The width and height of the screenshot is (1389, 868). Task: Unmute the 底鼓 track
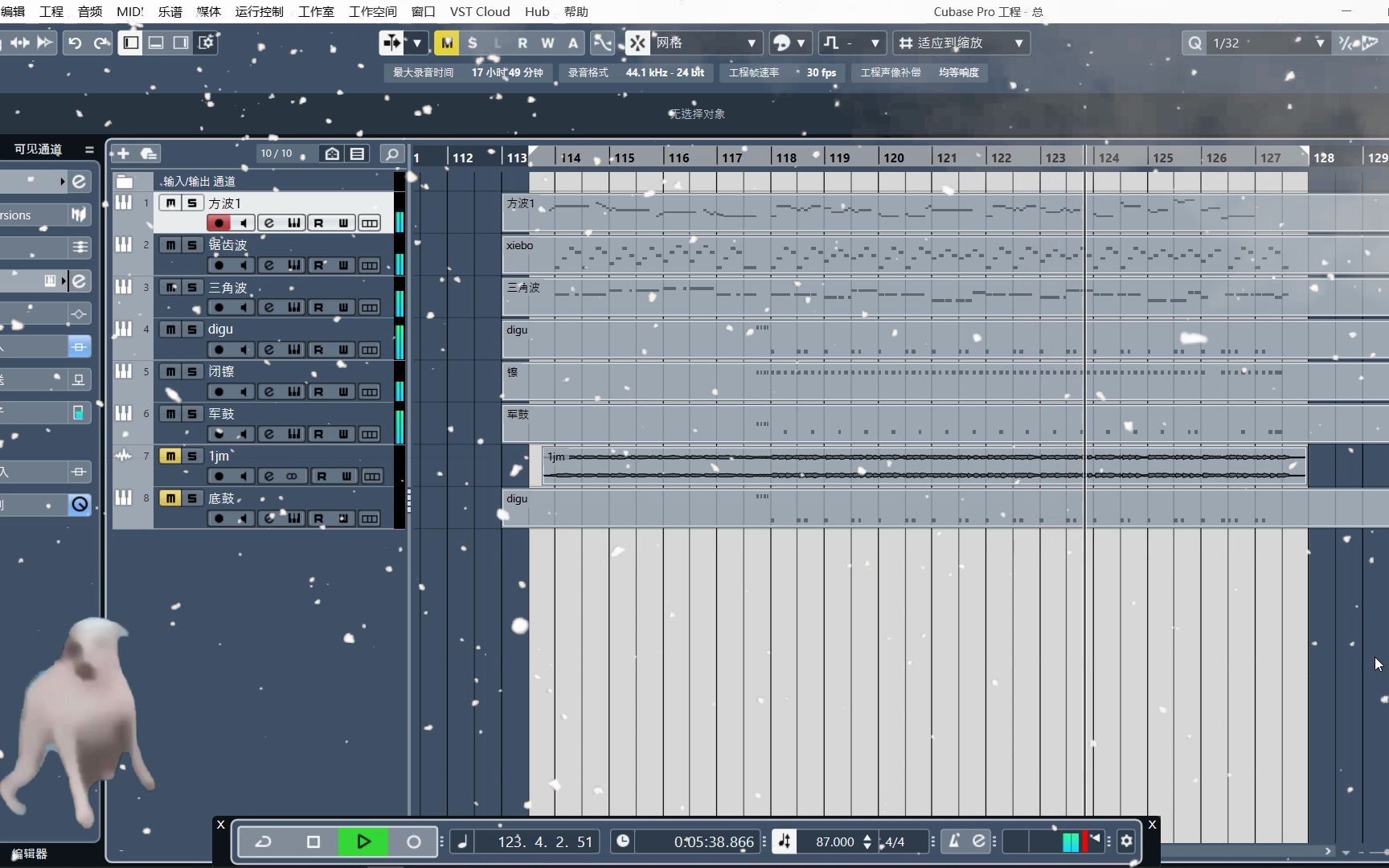click(170, 498)
